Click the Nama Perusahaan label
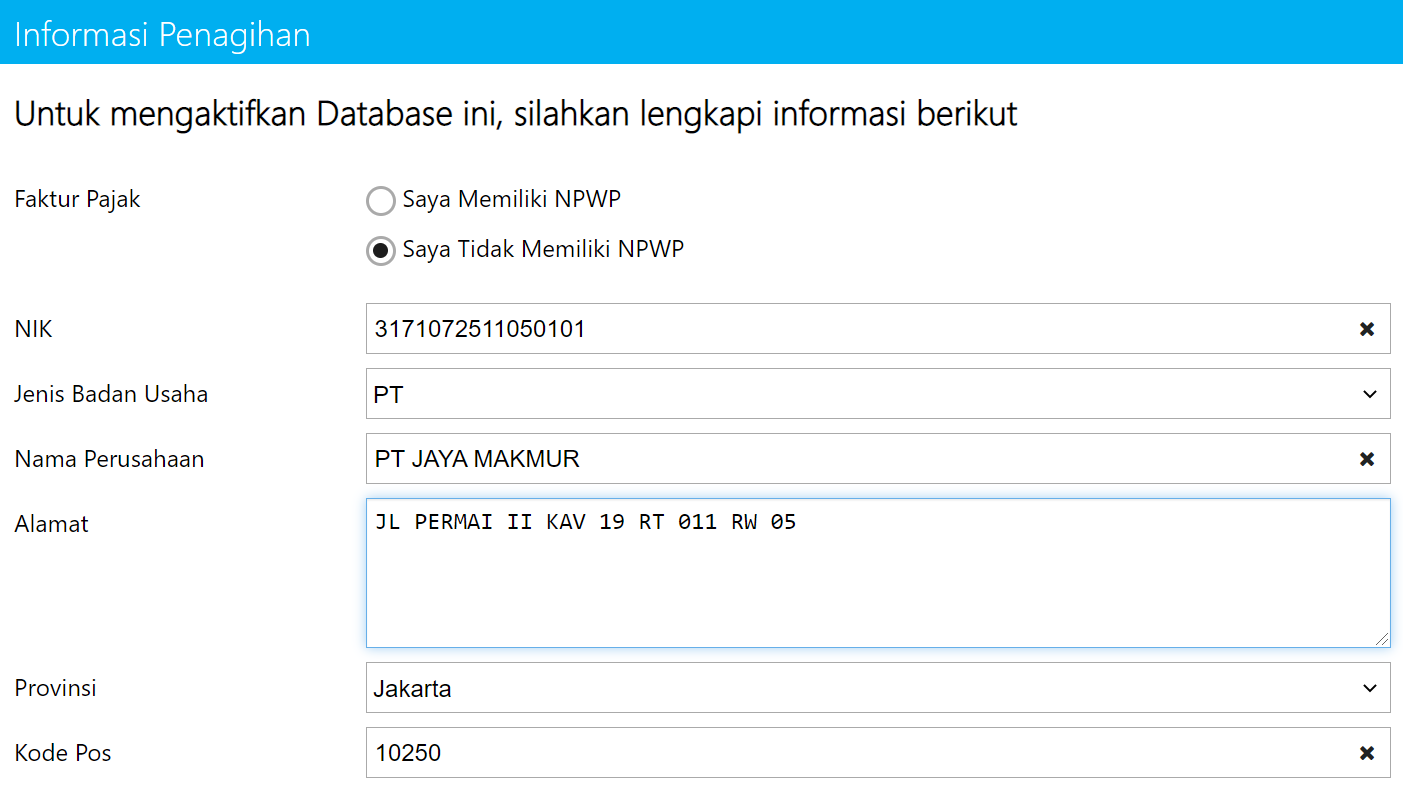Image resolution: width=1403 pixels, height=807 pixels. 109,459
